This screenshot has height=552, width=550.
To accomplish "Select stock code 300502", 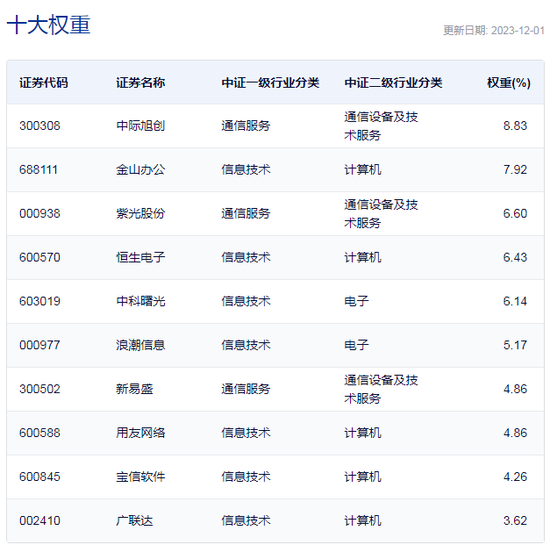I will [x=40, y=389].
